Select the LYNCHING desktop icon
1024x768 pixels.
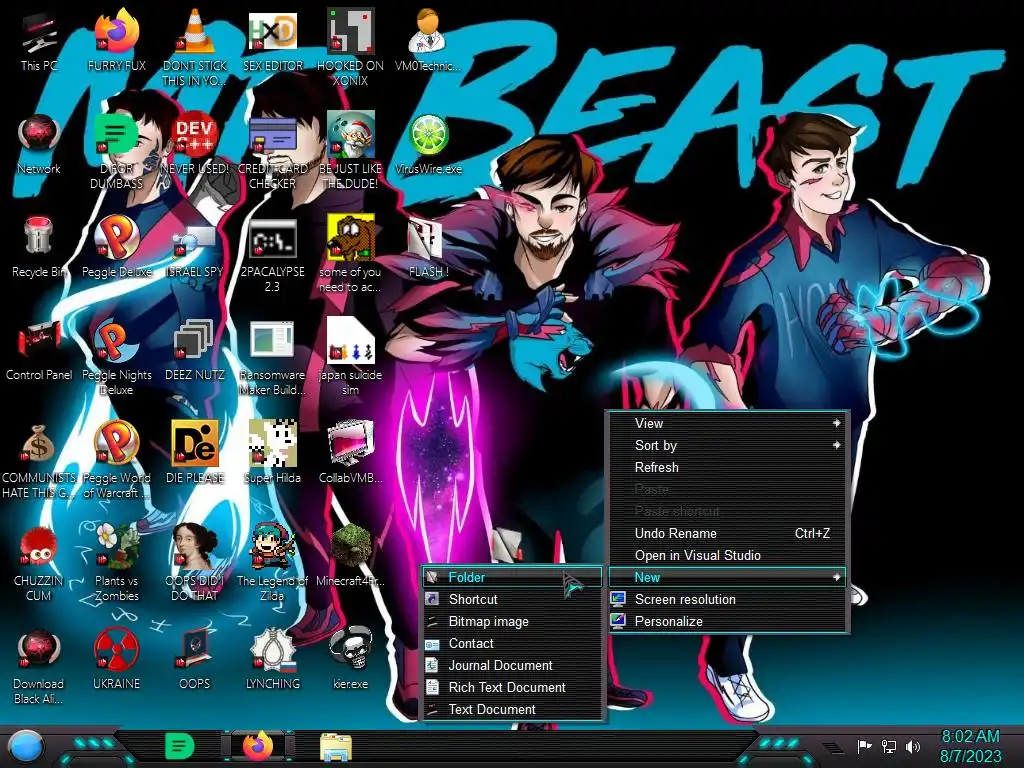click(x=273, y=658)
